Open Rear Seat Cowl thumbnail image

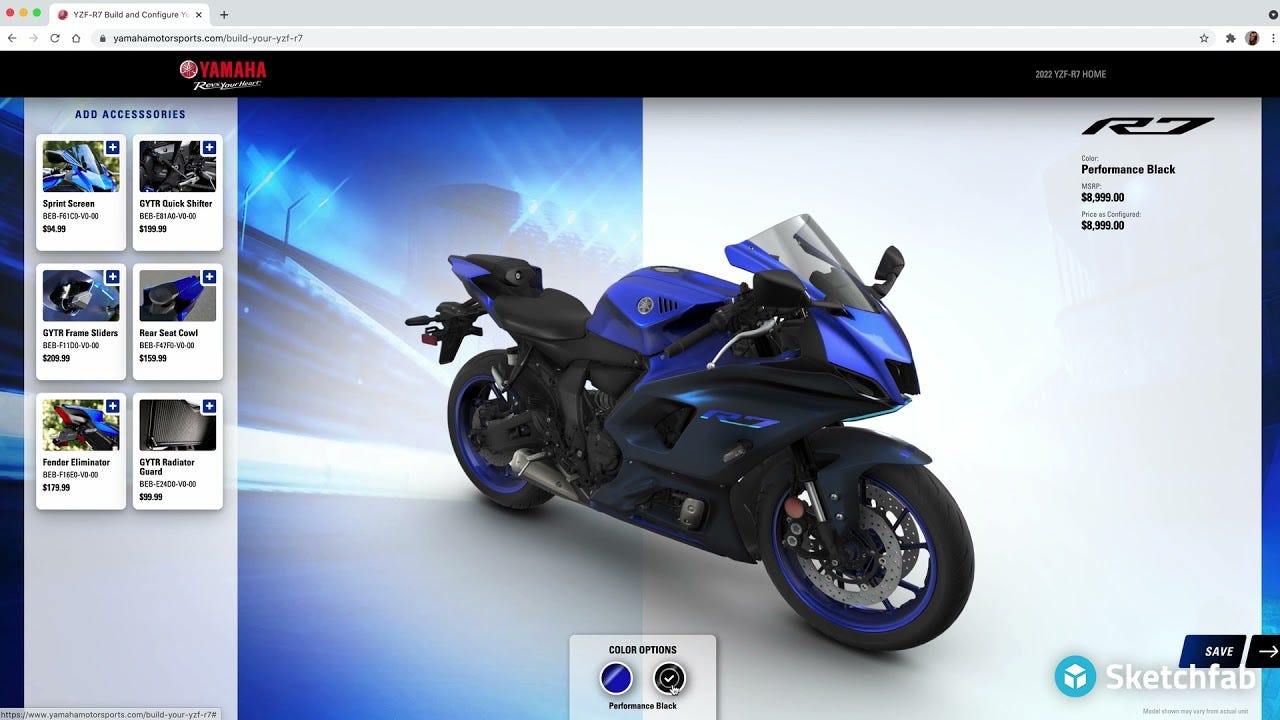177,296
